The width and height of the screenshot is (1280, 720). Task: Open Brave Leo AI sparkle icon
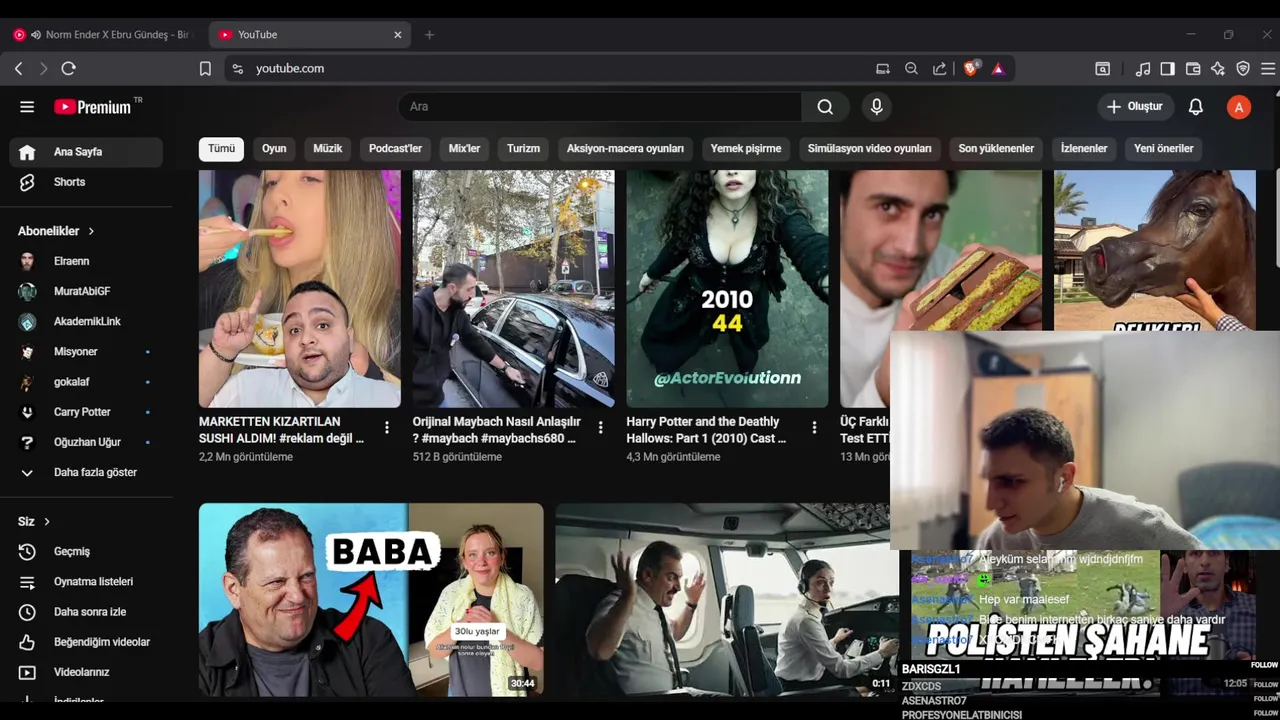click(1217, 69)
